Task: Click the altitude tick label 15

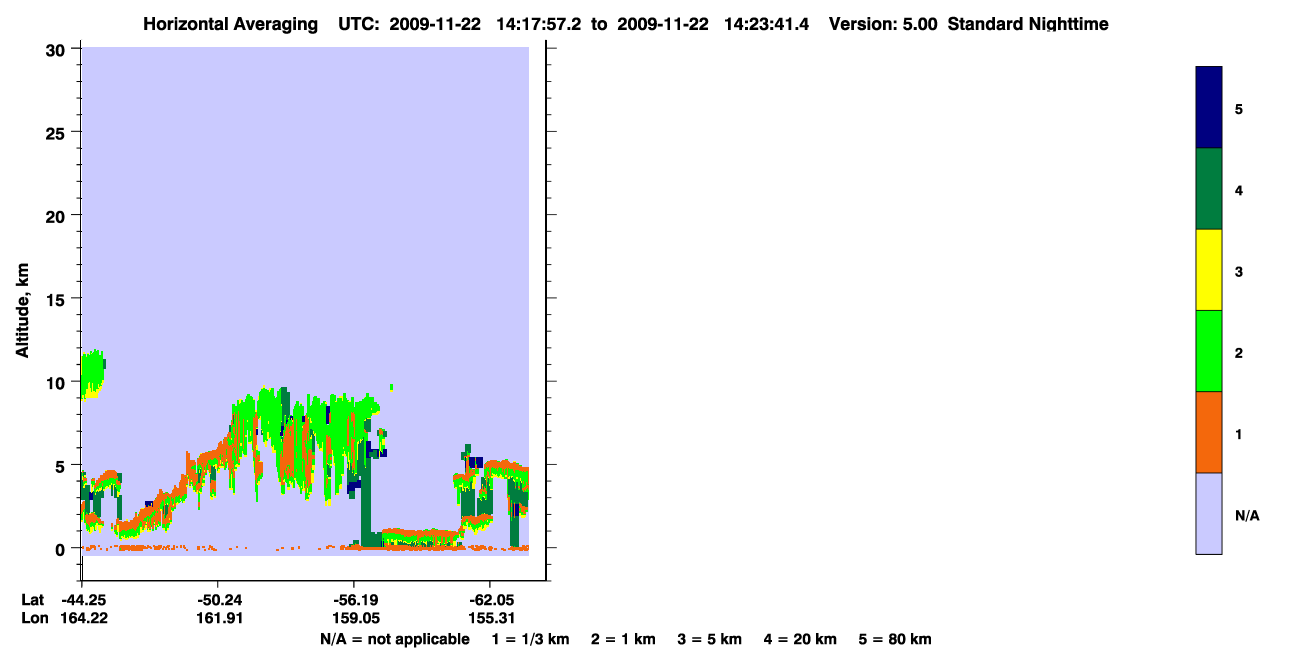Action: (58, 299)
